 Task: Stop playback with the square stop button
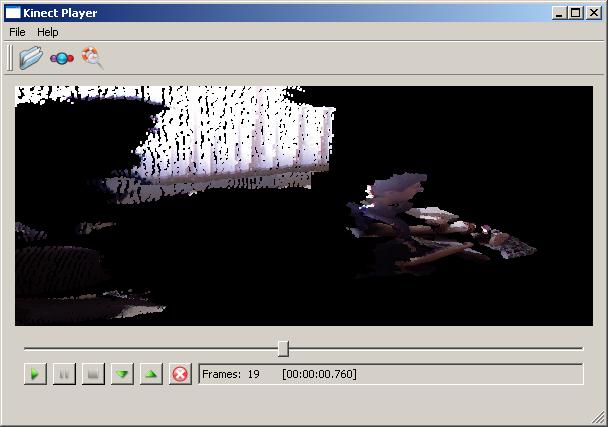[x=93, y=374]
